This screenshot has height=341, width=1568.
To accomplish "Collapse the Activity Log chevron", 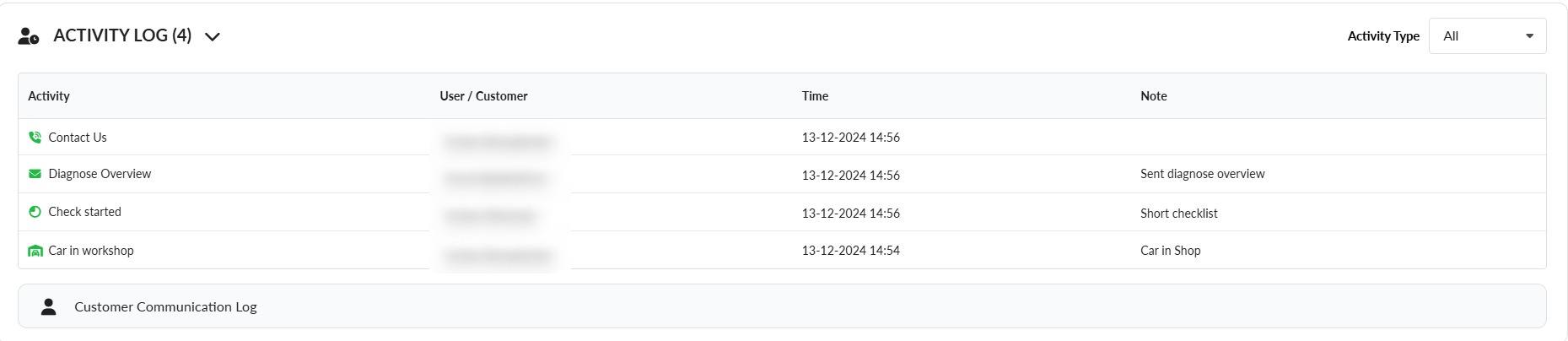I will 213,36.
